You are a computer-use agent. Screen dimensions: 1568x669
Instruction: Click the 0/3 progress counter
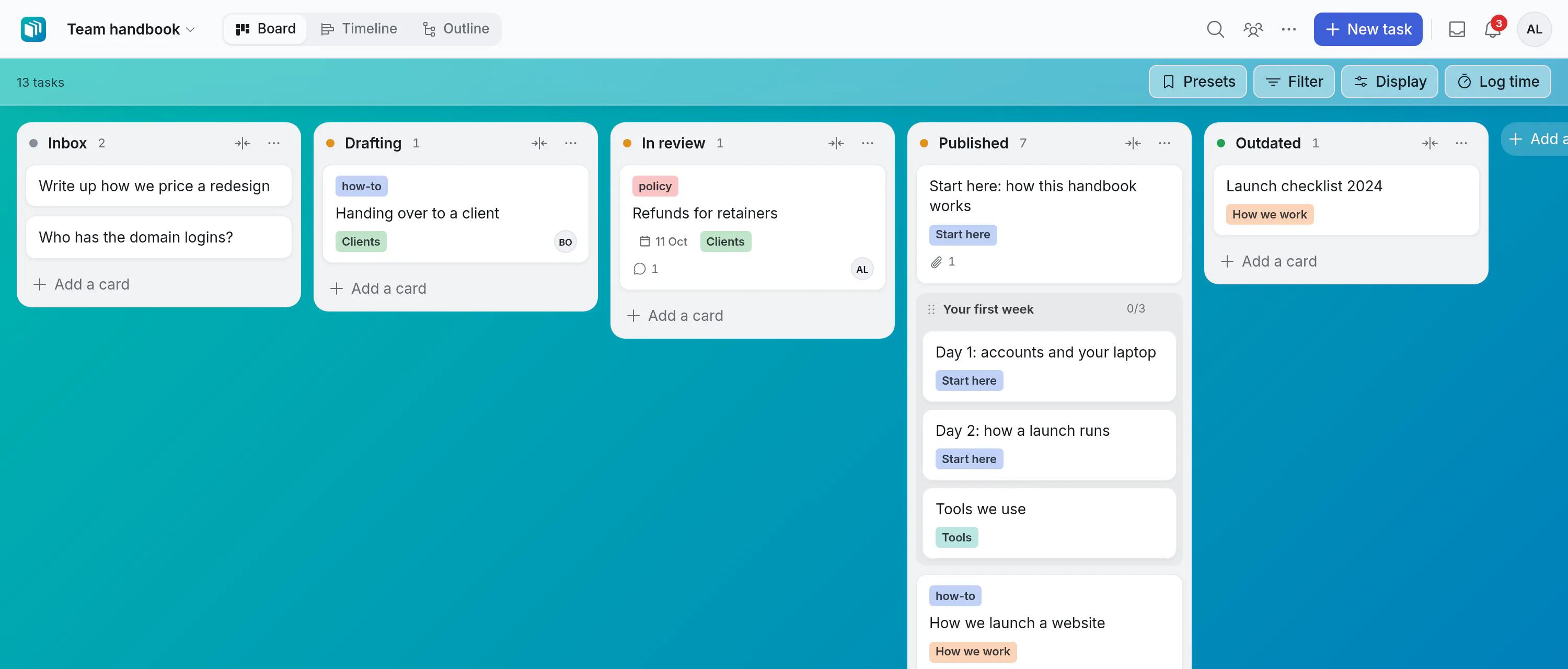tap(1135, 309)
